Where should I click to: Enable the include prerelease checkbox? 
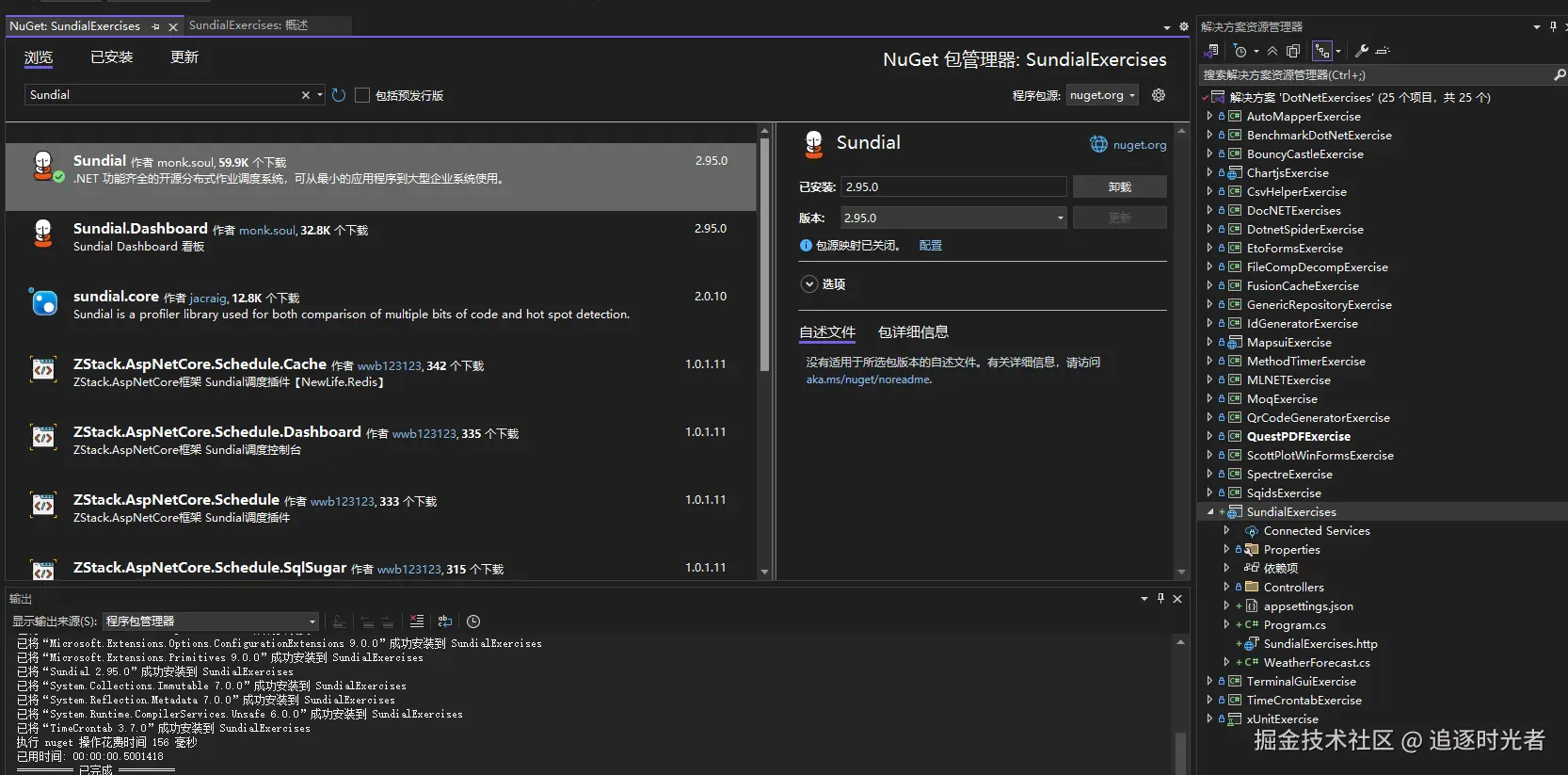tap(361, 95)
